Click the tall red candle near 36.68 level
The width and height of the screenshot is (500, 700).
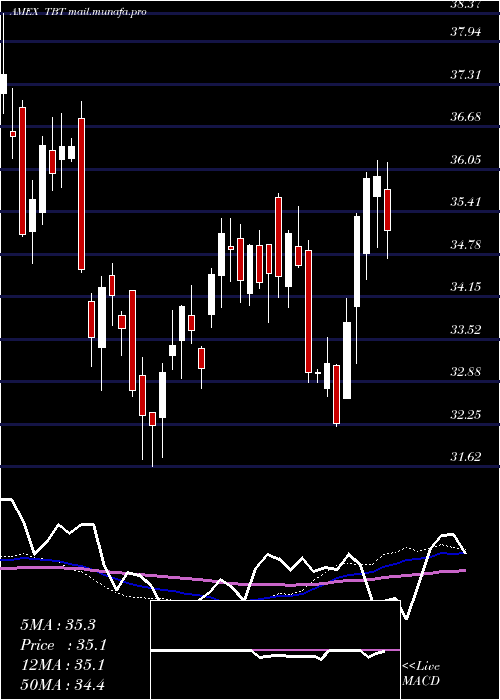pyautogui.click(x=81, y=194)
